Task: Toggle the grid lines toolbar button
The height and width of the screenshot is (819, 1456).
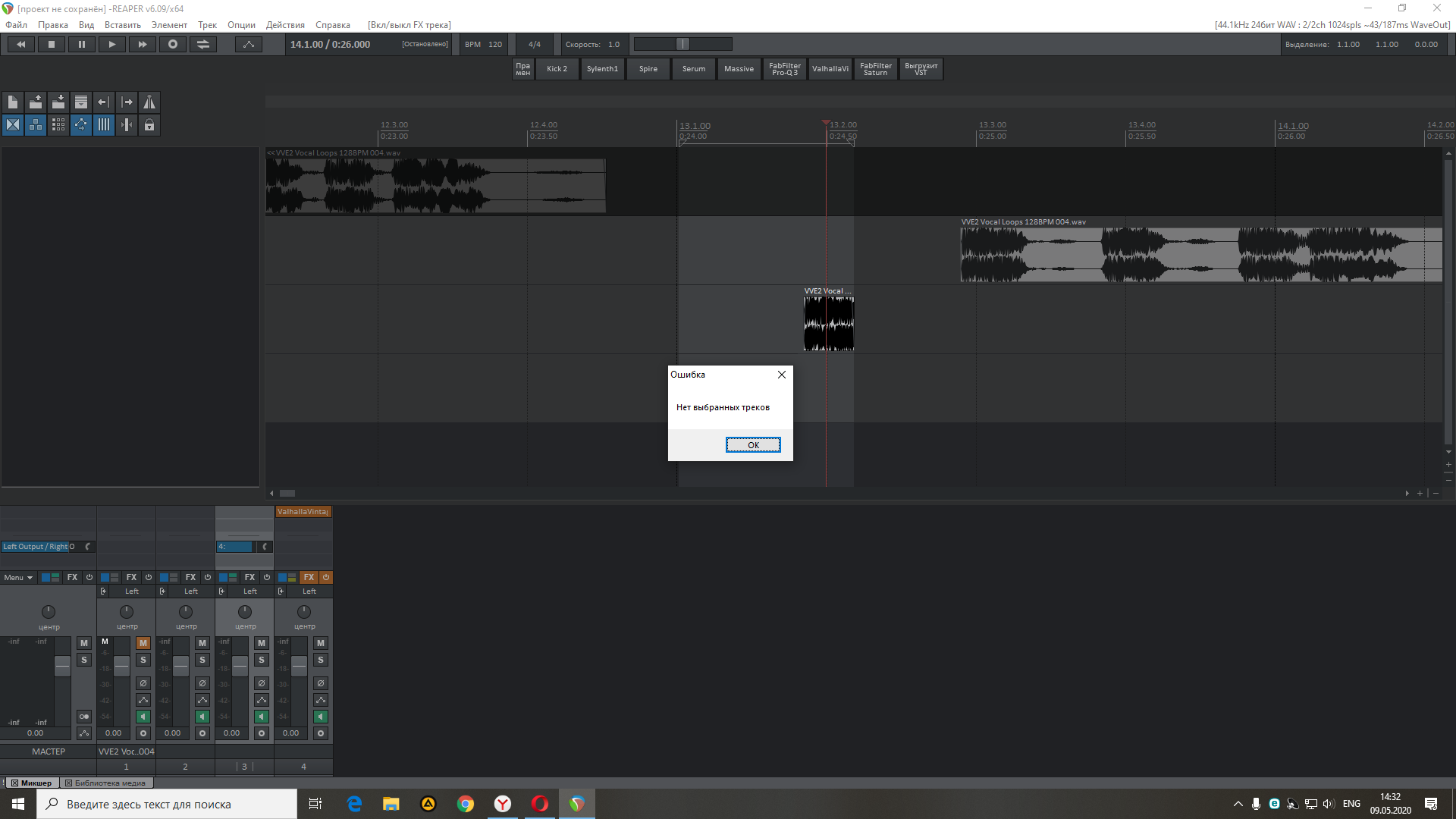Action: pyautogui.click(x=104, y=125)
